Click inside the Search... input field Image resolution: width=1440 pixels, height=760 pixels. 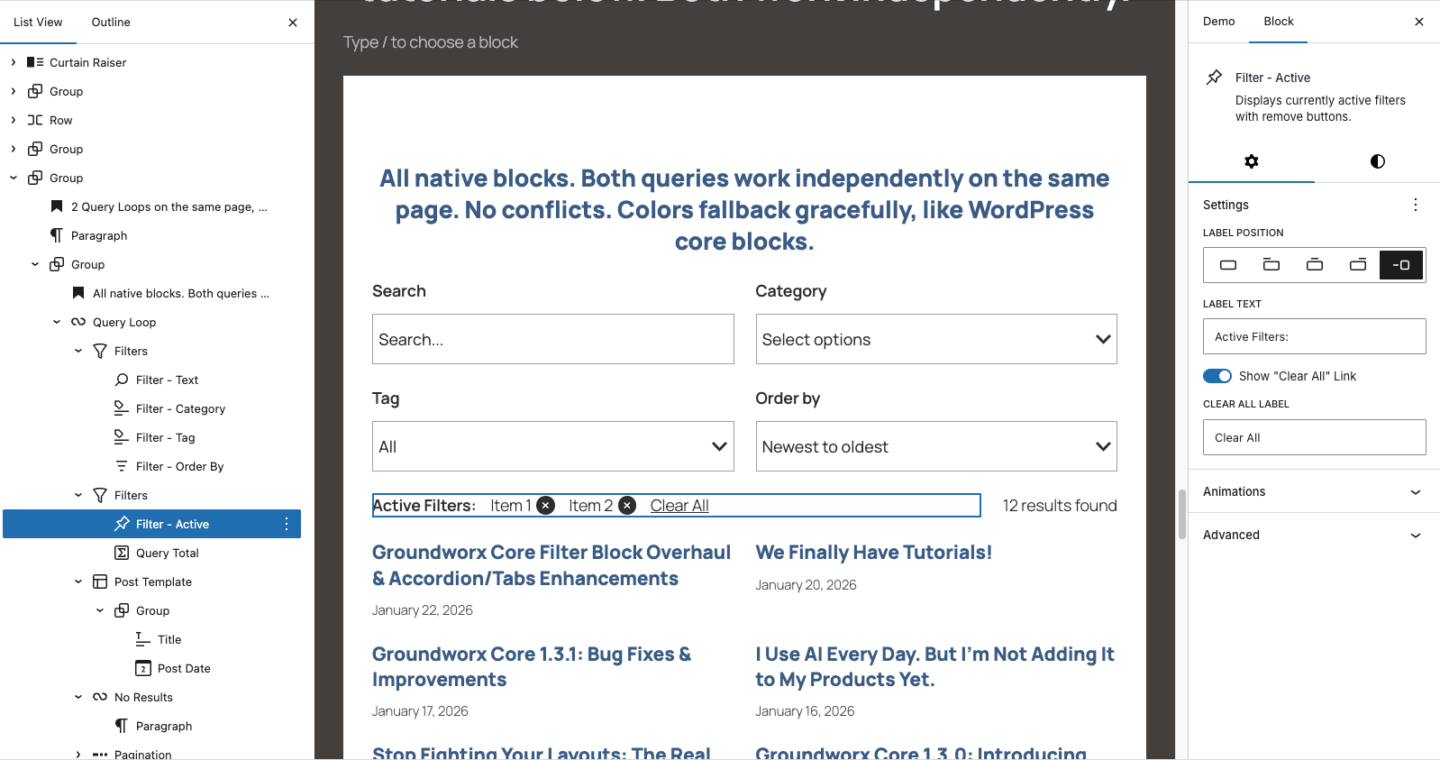[553, 339]
